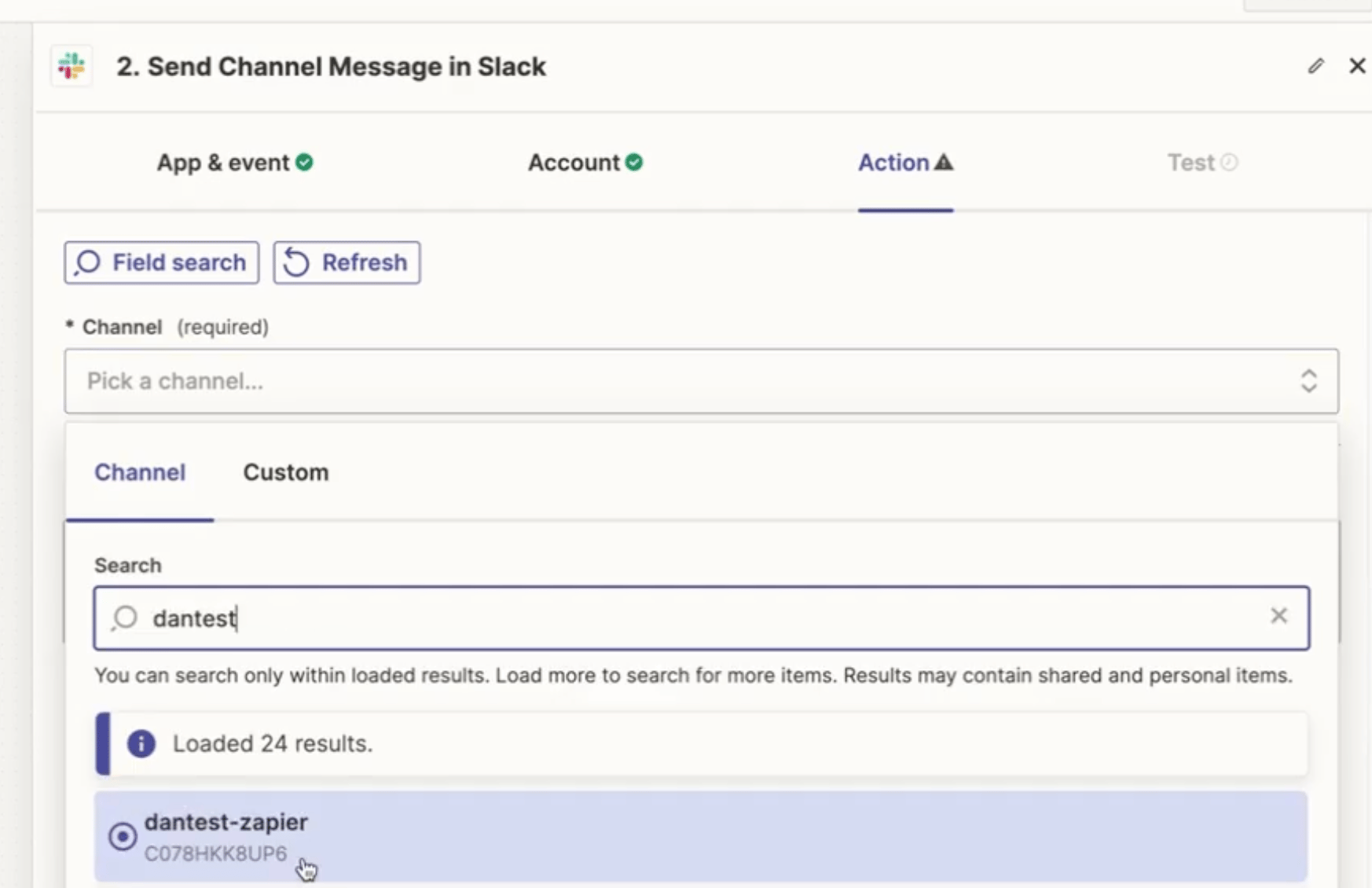Screen dimensions: 1372x888
Task: Click the step title Send Channel Message
Action: click(331, 67)
